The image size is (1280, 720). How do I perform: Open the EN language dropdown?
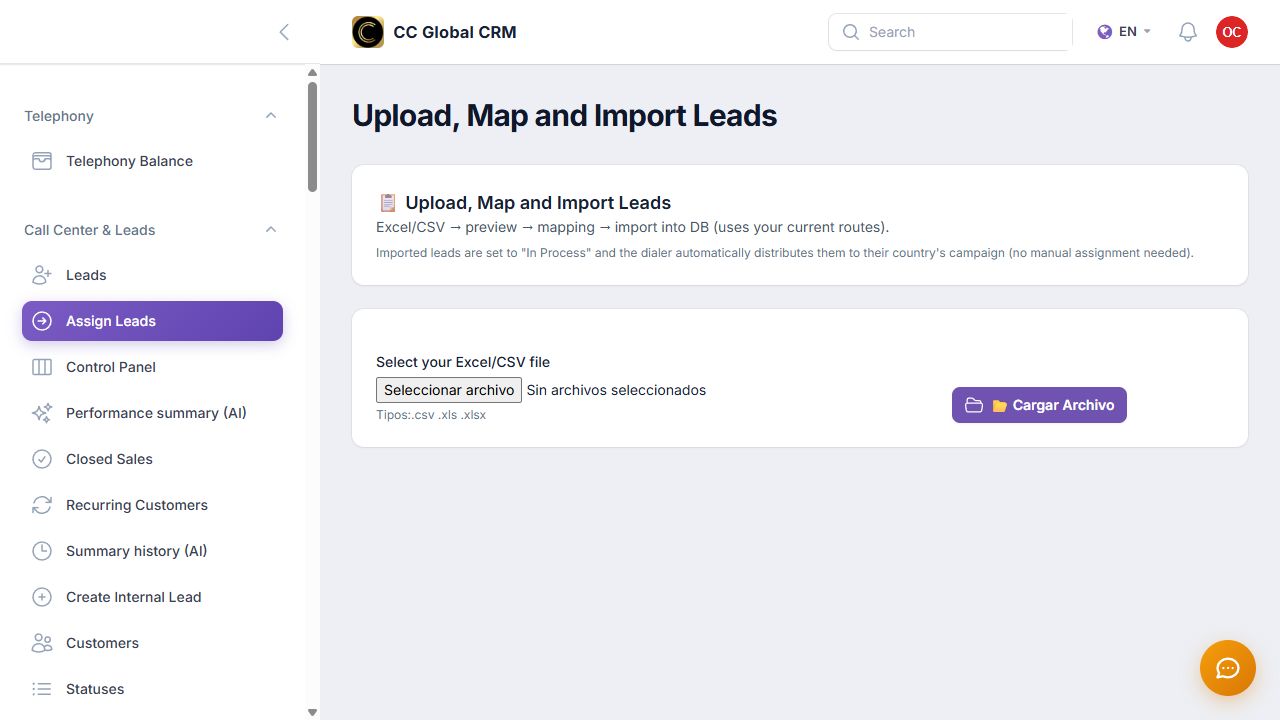pos(1124,32)
